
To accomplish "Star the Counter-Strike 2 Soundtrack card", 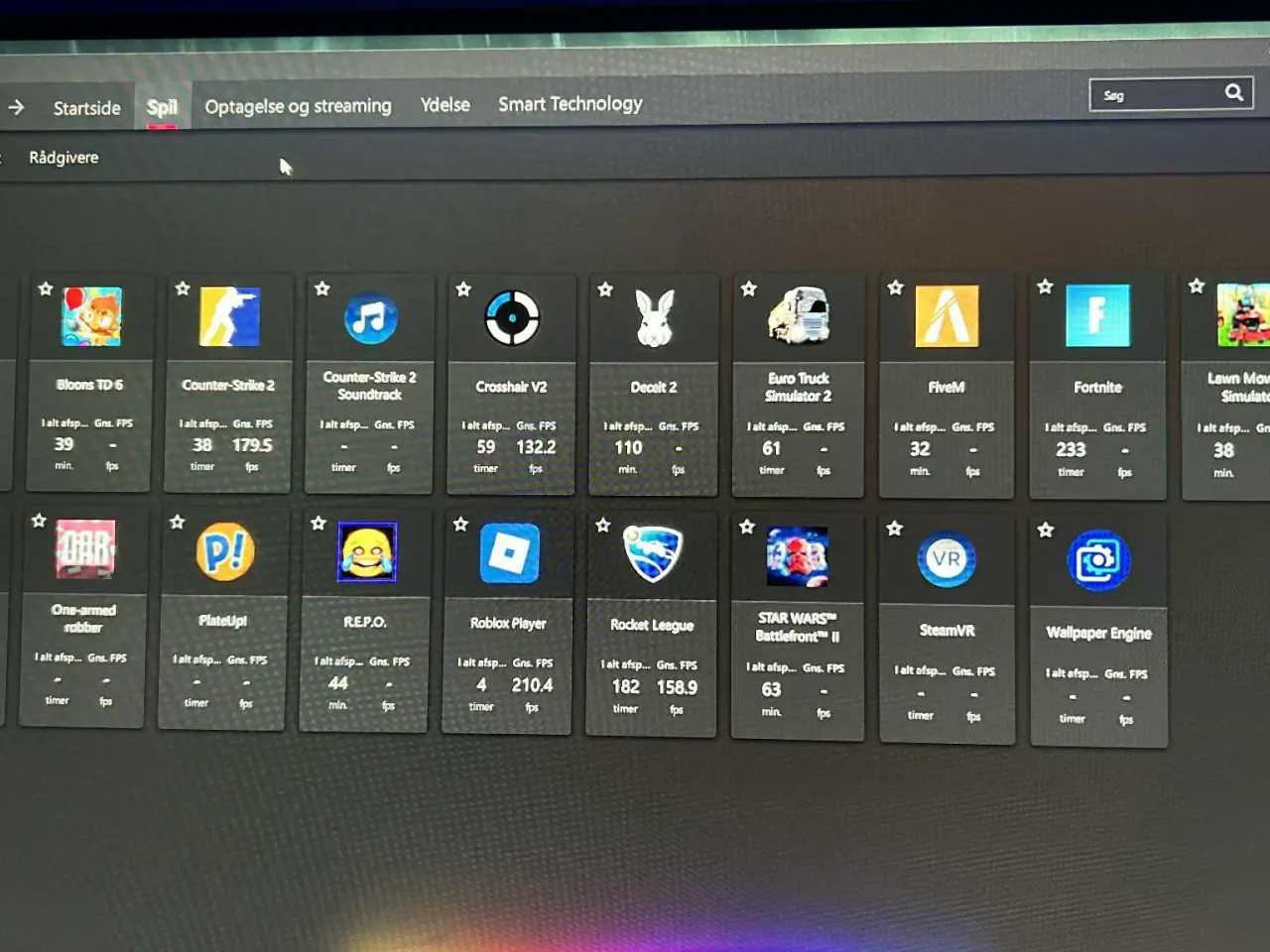I will 322,289.
